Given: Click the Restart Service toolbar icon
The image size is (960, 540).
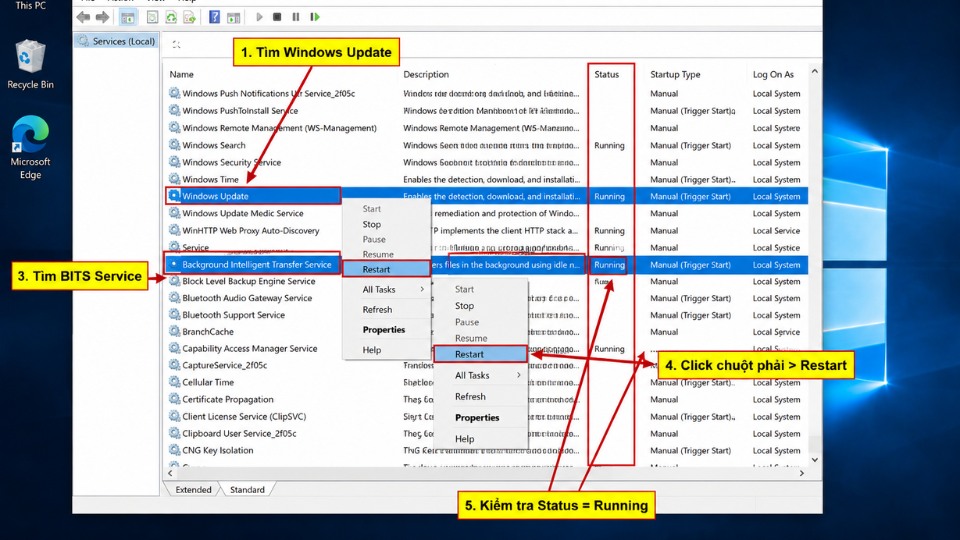Looking at the screenshot, I should pyautogui.click(x=315, y=17).
